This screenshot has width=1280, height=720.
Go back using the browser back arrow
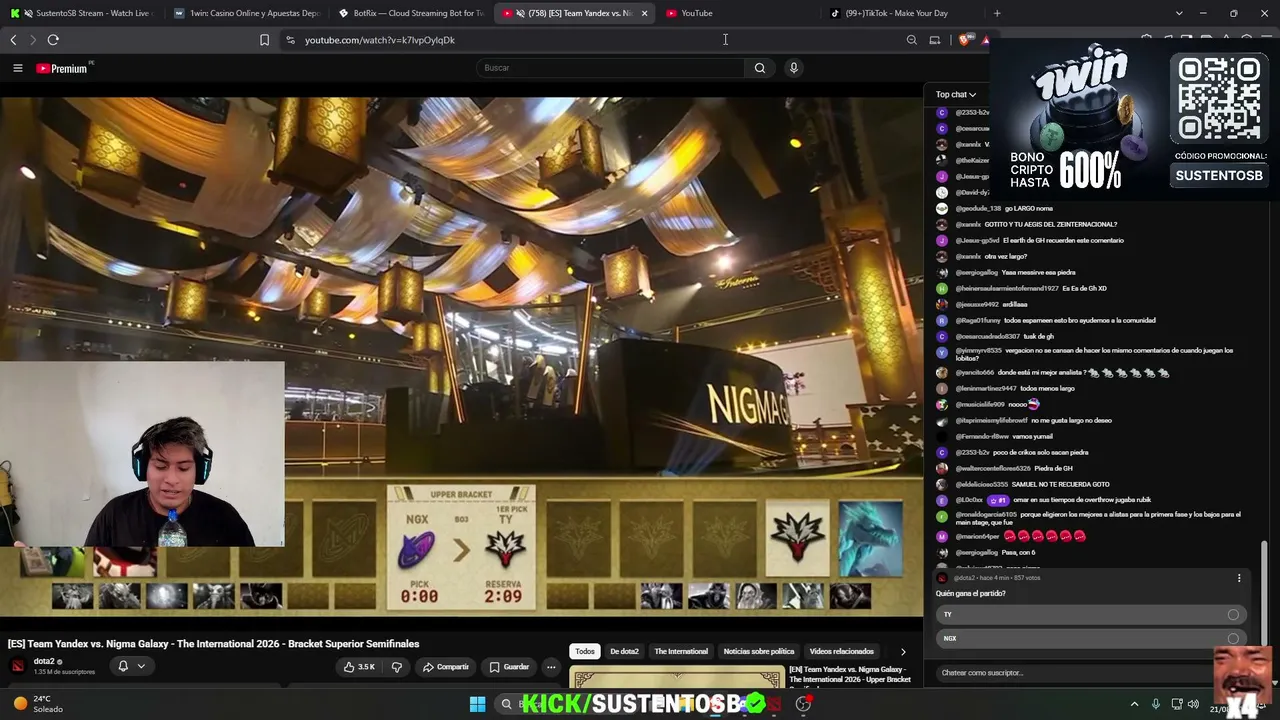13,40
